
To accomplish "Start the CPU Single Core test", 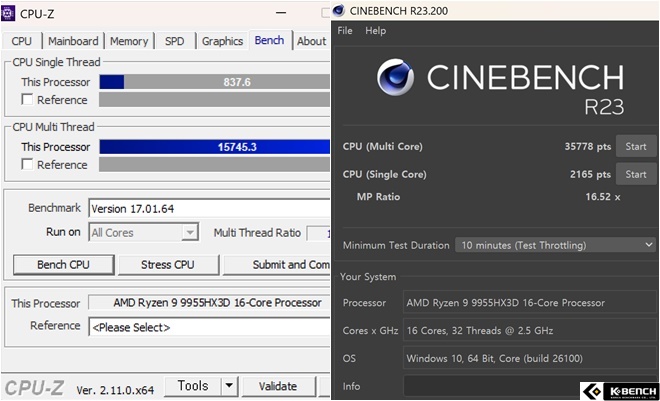I will (x=636, y=174).
